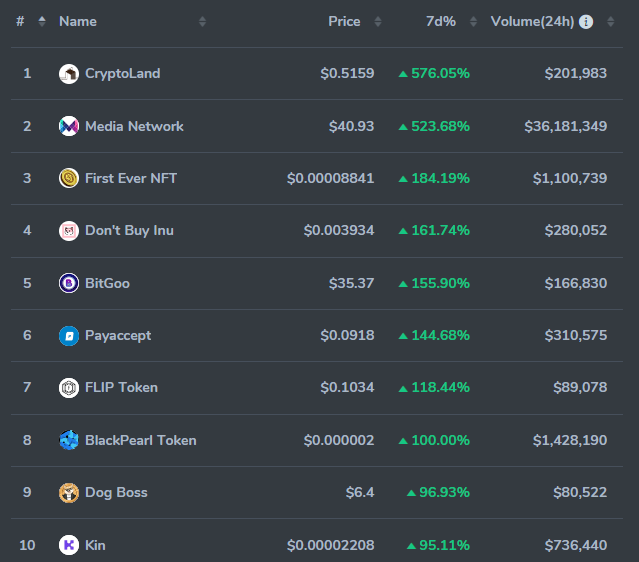Click the Payaccept coin logo
Screen dimensions: 639x562
coord(69,336)
